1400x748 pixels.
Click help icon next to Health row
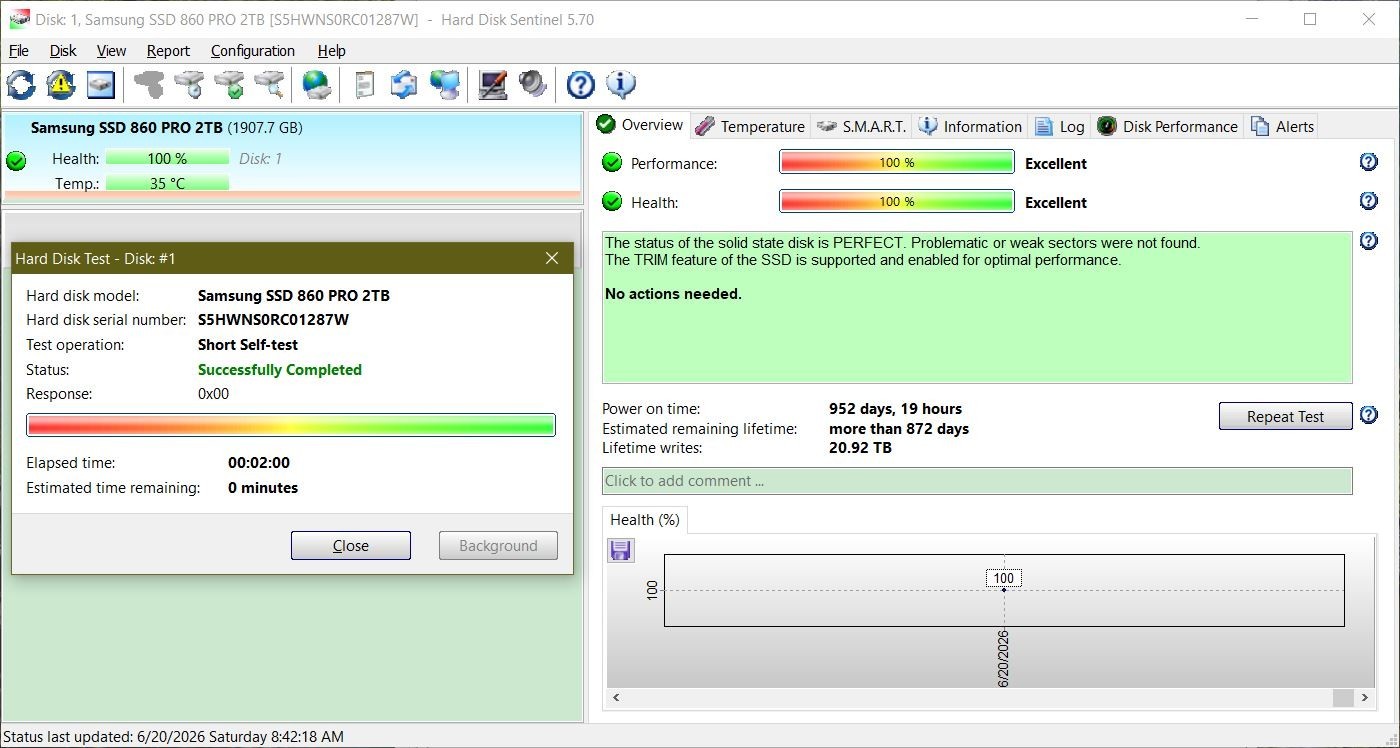pyautogui.click(x=1369, y=201)
